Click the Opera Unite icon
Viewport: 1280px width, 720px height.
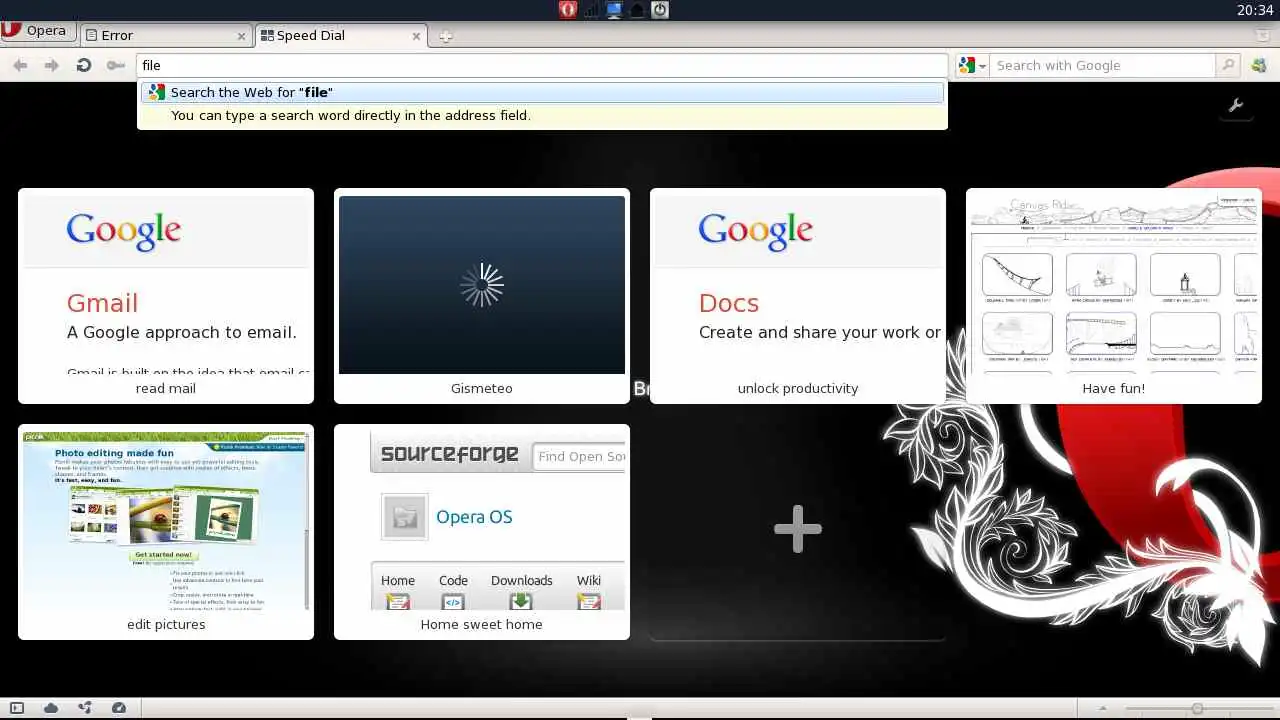(x=85, y=708)
